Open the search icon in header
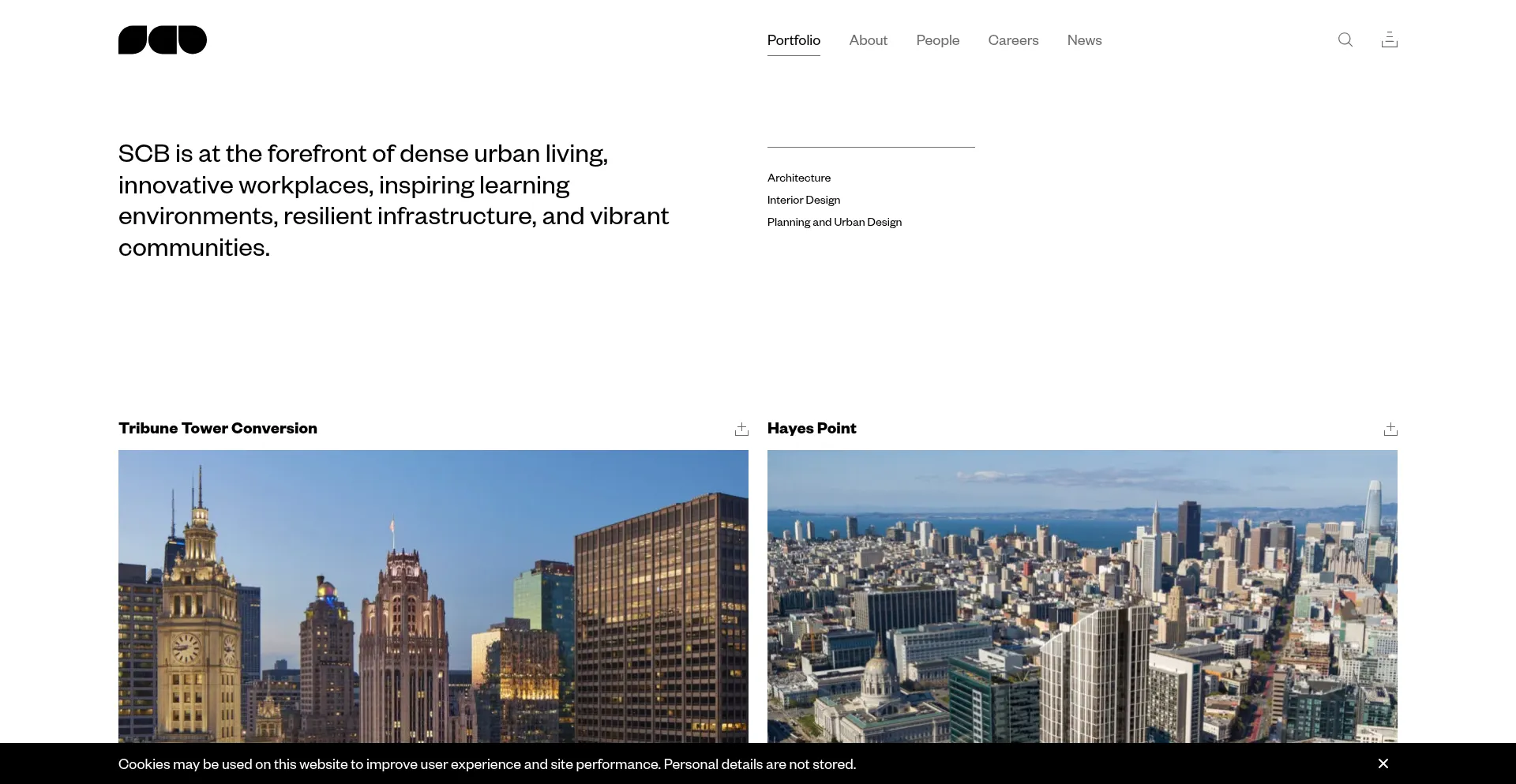 click(1345, 39)
